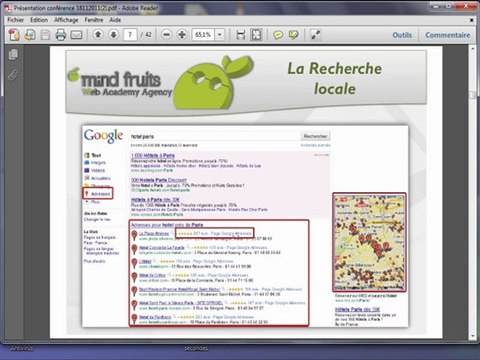Click the 65,1% zoom value field

[x=203, y=35]
